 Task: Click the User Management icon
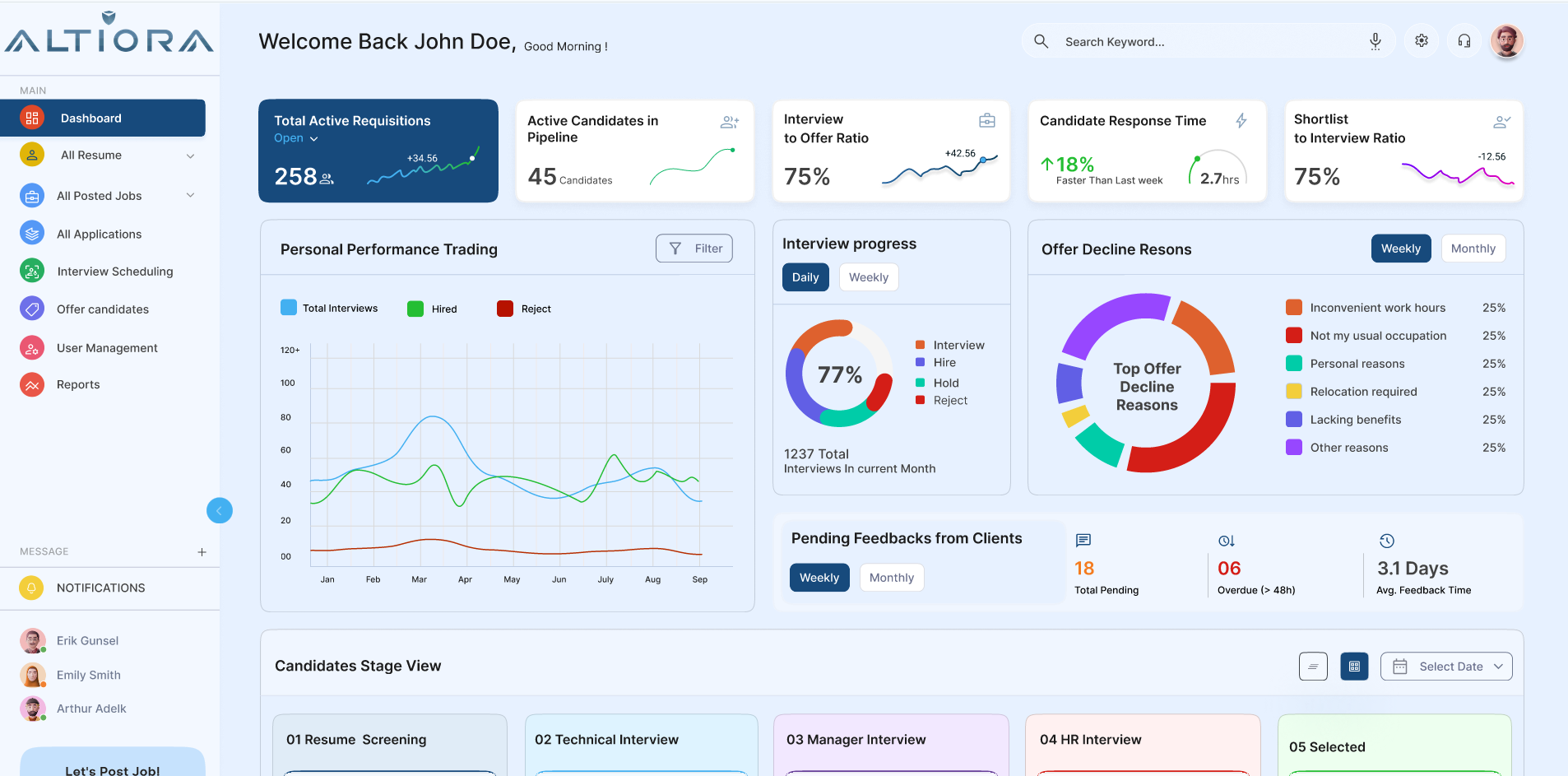[32, 347]
